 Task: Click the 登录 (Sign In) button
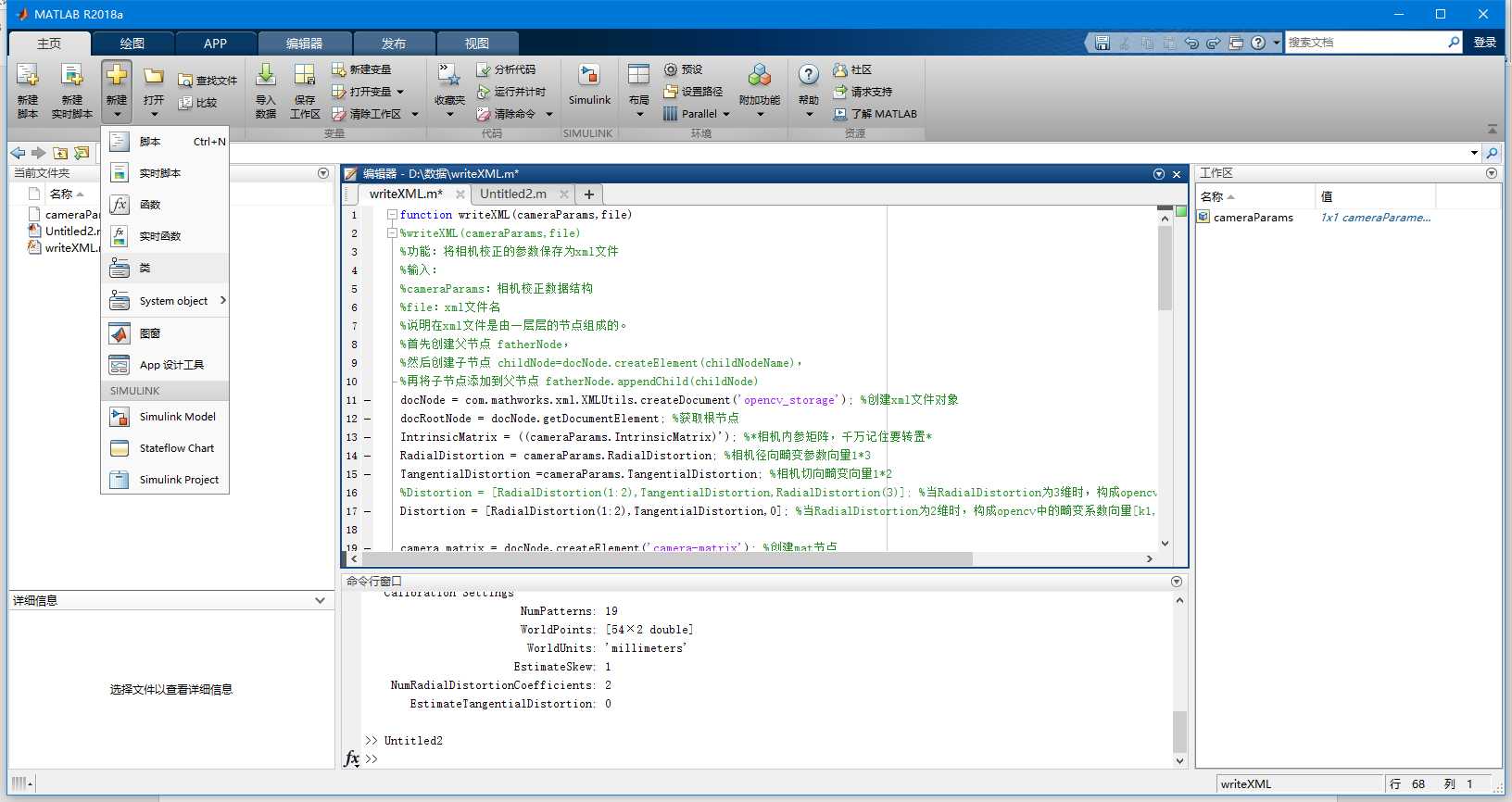(x=1485, y=43)
